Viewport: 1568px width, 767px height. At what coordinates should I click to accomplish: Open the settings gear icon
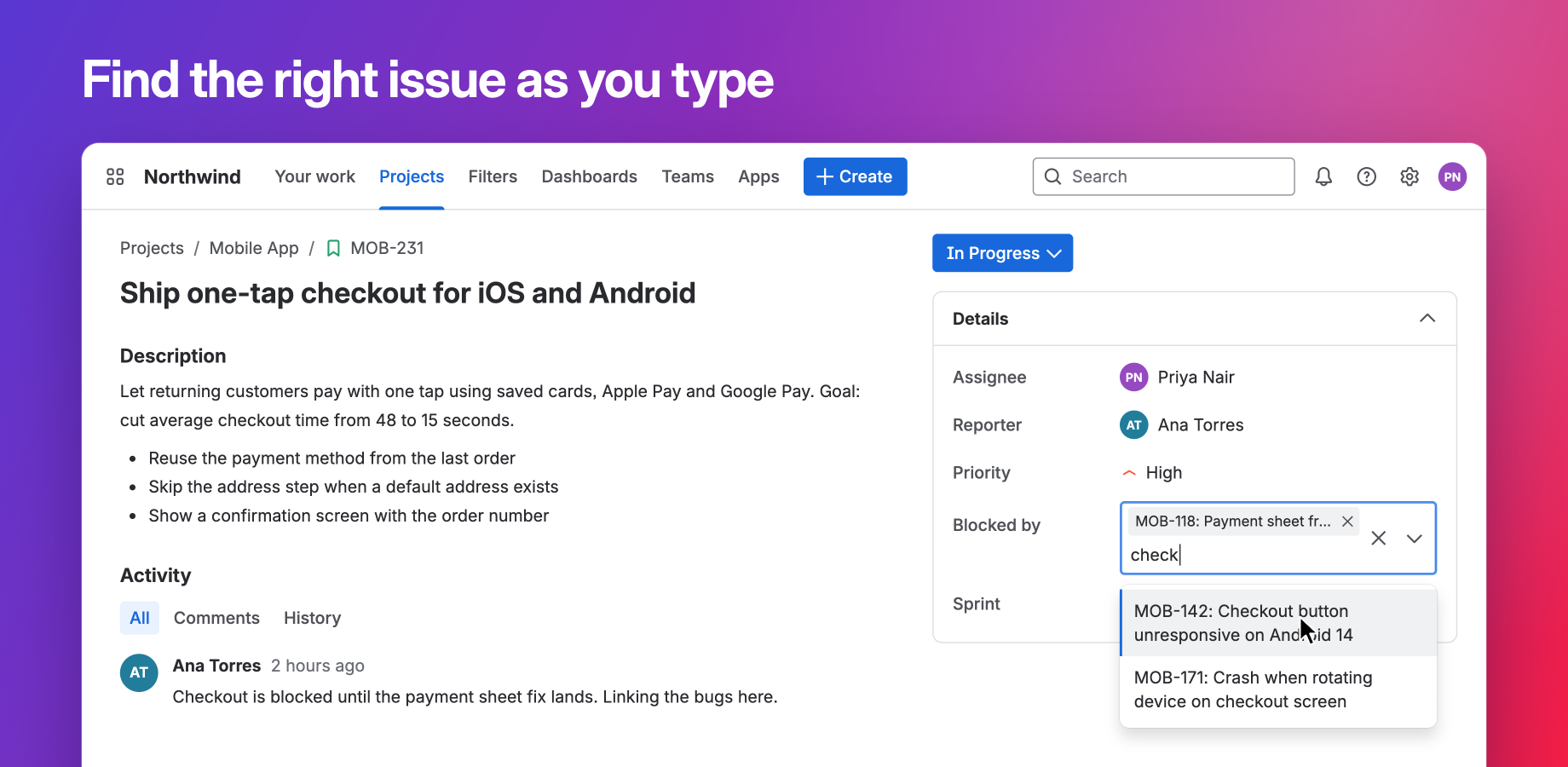tap(1409, 176)
